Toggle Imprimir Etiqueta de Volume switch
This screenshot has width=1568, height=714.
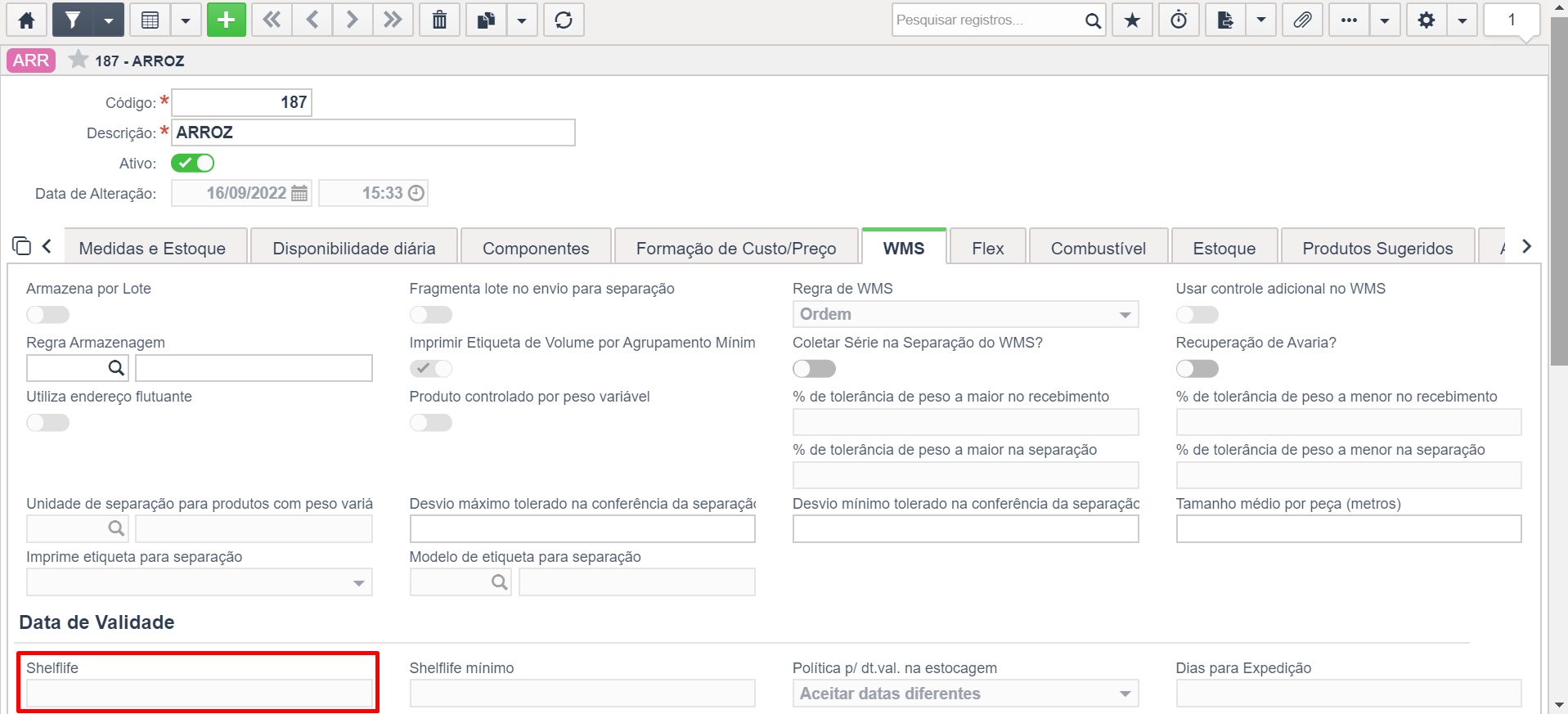coord(431,369)
